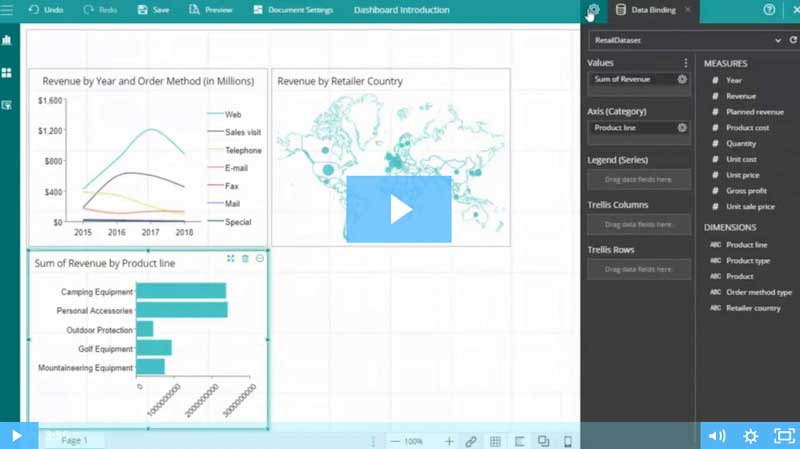The height and width of the screenshot is (449, 800).
Task: Delete the bar chart with trash icon
Action: point(245,259)
